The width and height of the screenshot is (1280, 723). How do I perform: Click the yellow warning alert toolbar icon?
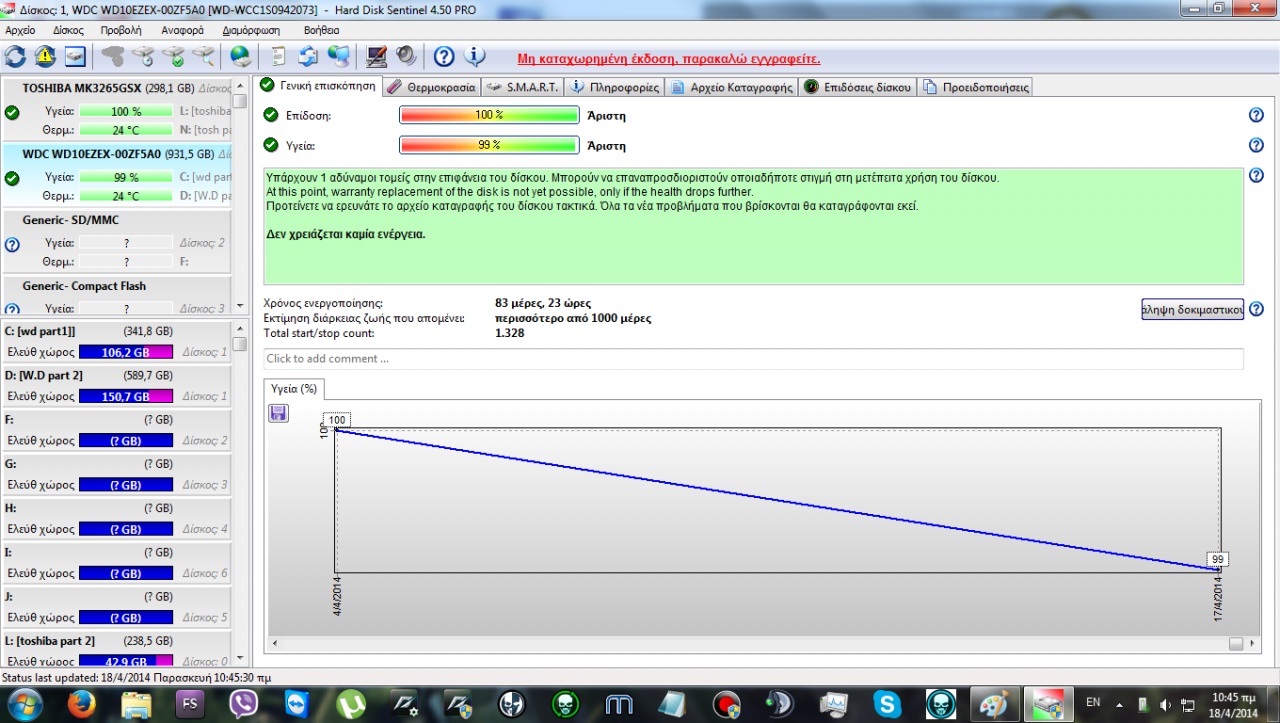(45, 56)
